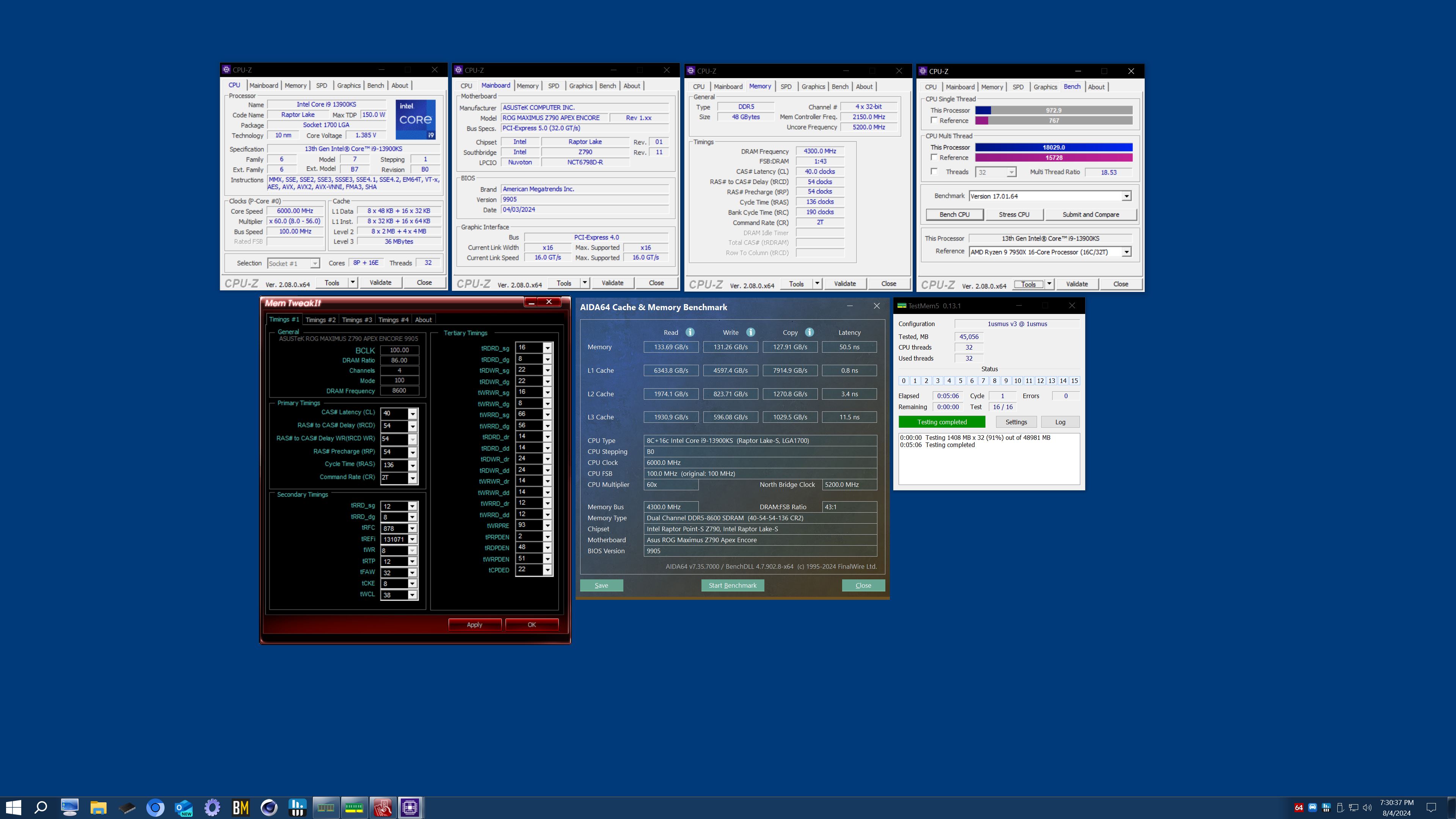Switch to TestMem5 green RAM taskbar icon
The image size is (1456, 819).
tap(355, 807)
